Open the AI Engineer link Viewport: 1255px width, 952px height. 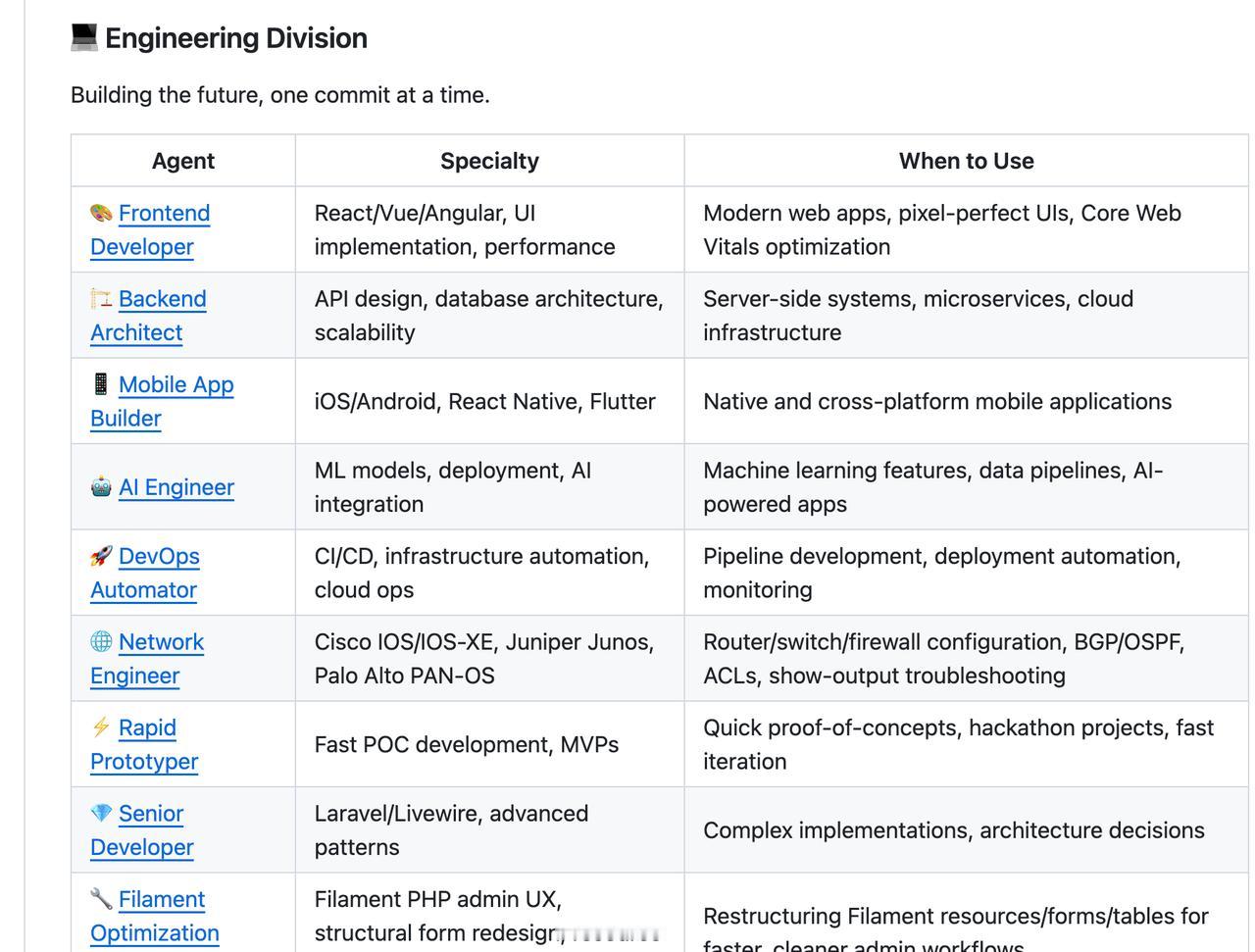176,487
